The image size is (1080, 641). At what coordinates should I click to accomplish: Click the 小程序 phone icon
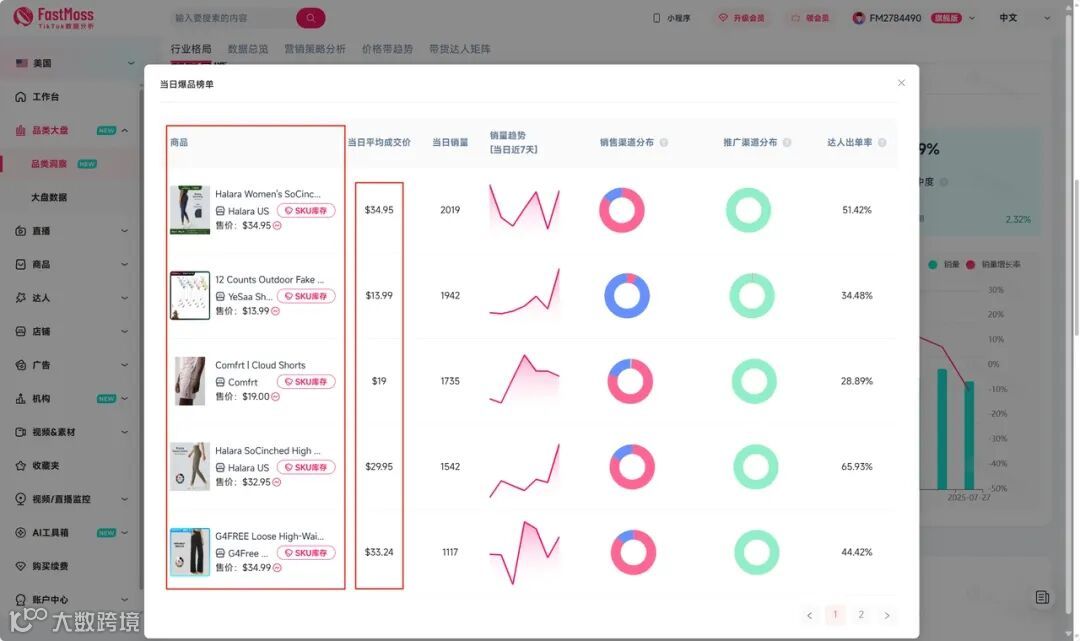[656, 18]
